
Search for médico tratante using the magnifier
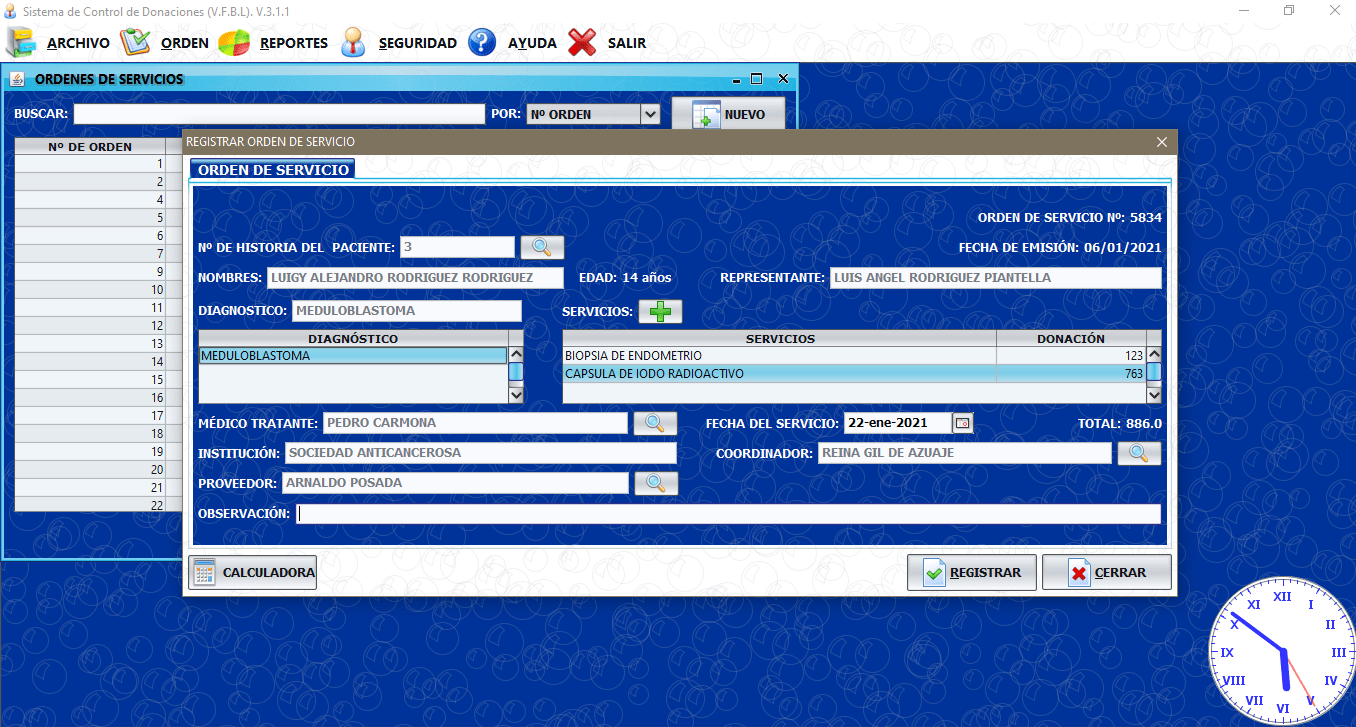point(655,423)
